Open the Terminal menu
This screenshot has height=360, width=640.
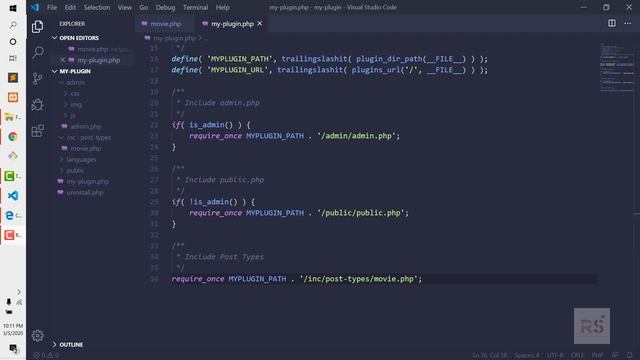tap(196, 7)
